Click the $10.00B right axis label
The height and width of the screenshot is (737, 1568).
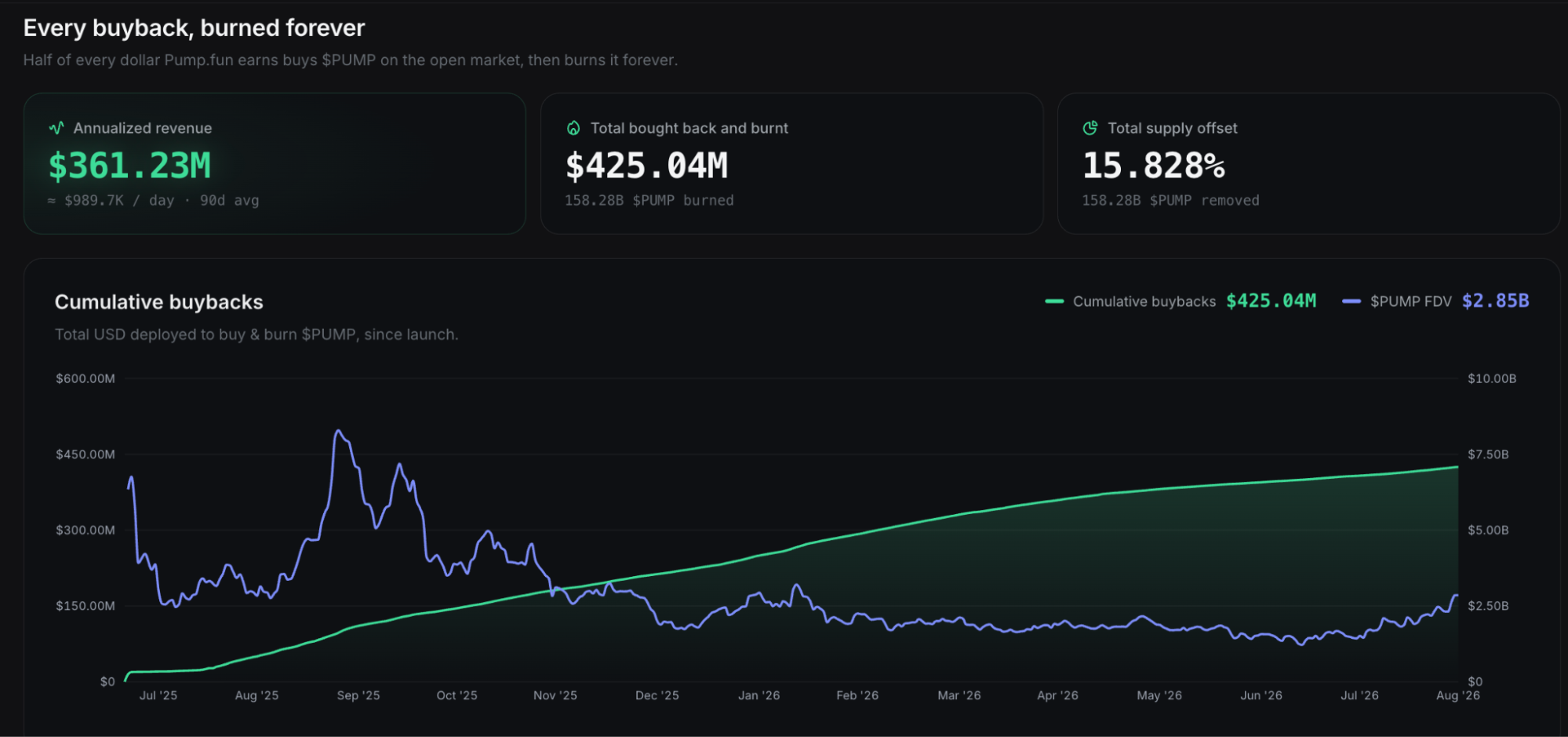pyautogui.click(x=1492, y=379)
